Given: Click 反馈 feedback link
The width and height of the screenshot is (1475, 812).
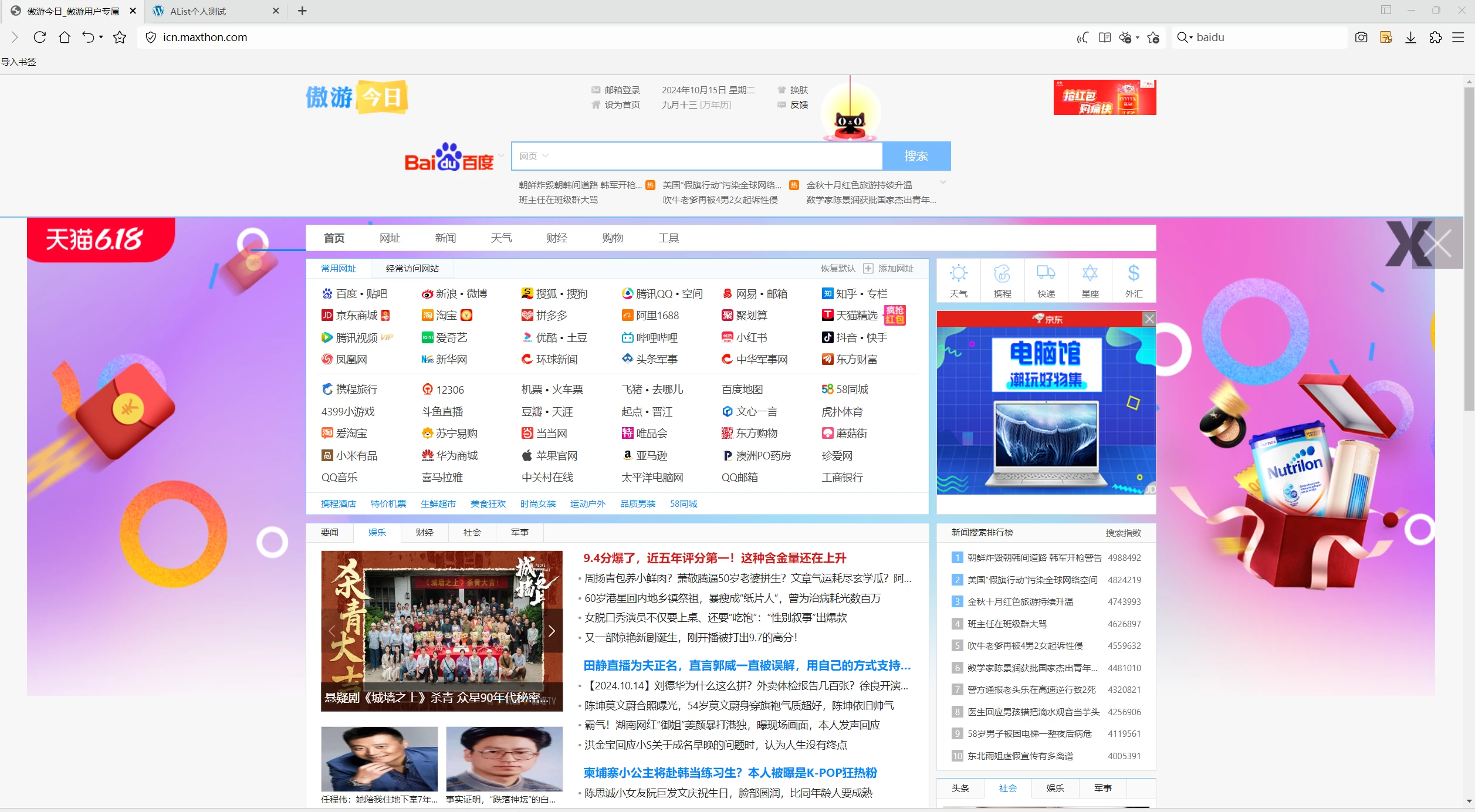Looking at the screenshot, I should (x=793, y=104).
